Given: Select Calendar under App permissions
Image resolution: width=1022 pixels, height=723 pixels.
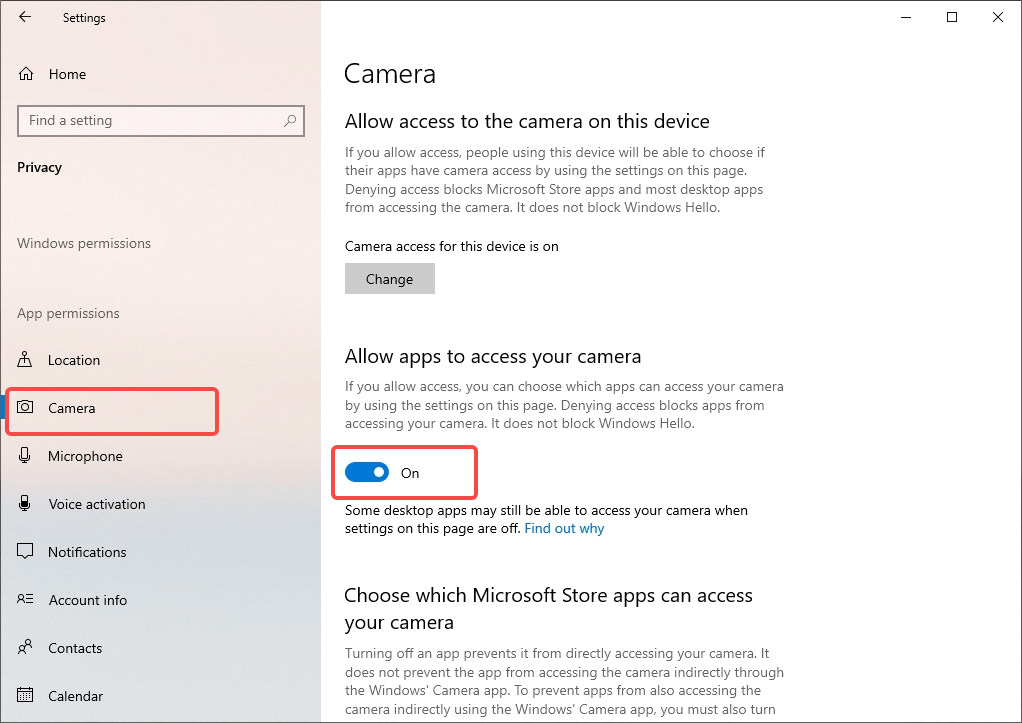Looking at the screenshot, I should [75, 695].
